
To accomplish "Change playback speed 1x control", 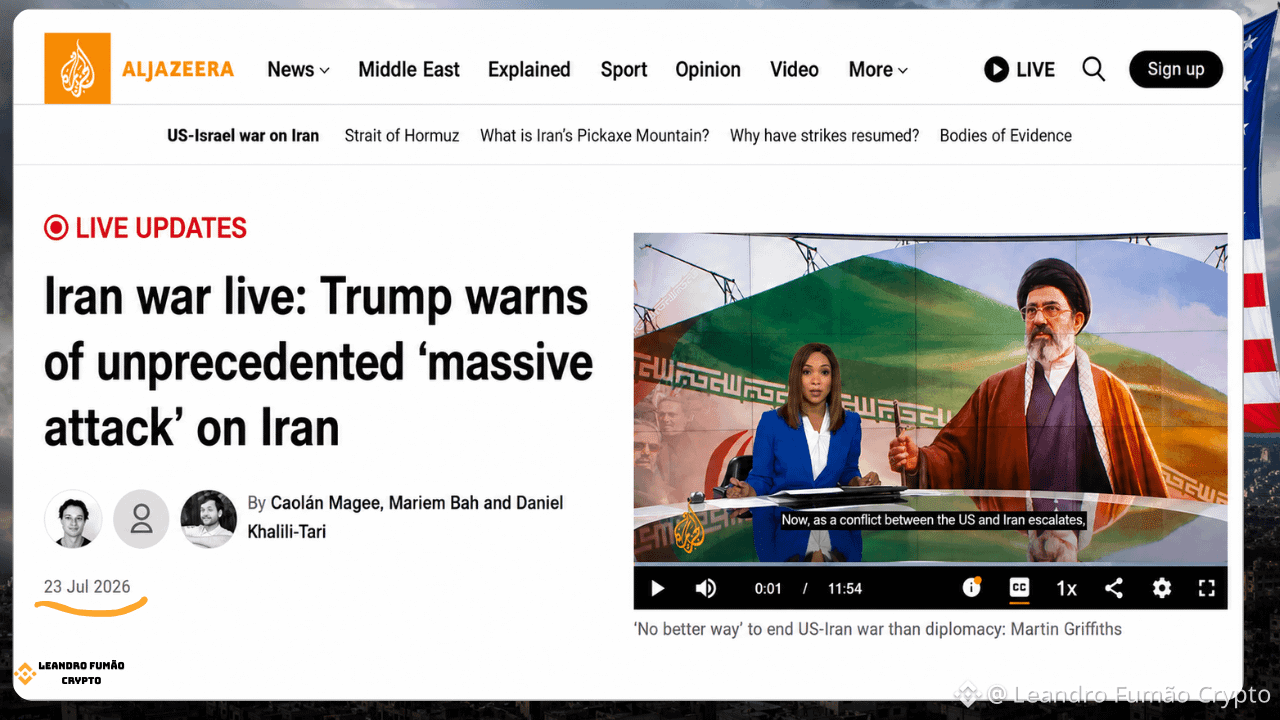I will click(1067, 588).
